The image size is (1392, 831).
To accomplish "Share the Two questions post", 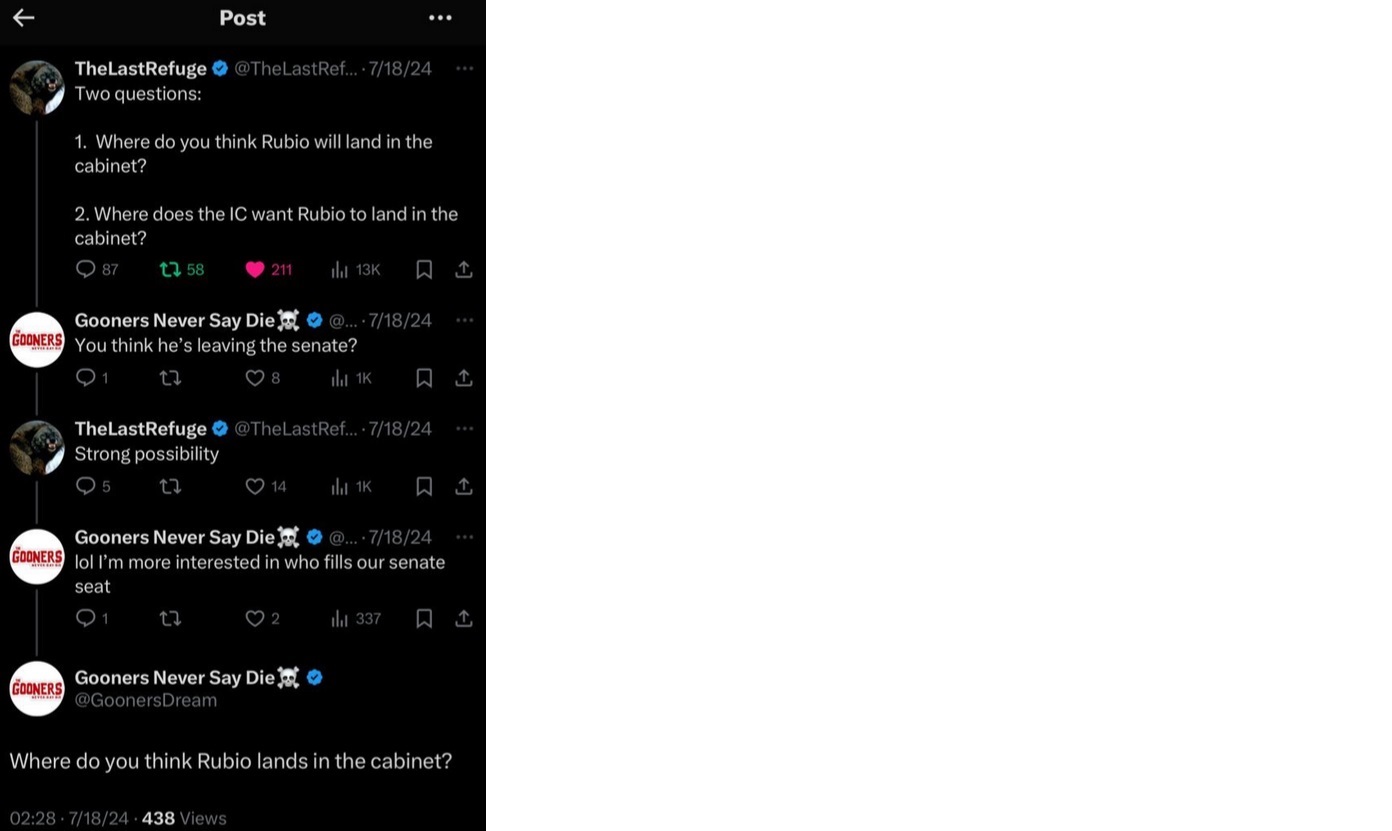I will (464, 269).
